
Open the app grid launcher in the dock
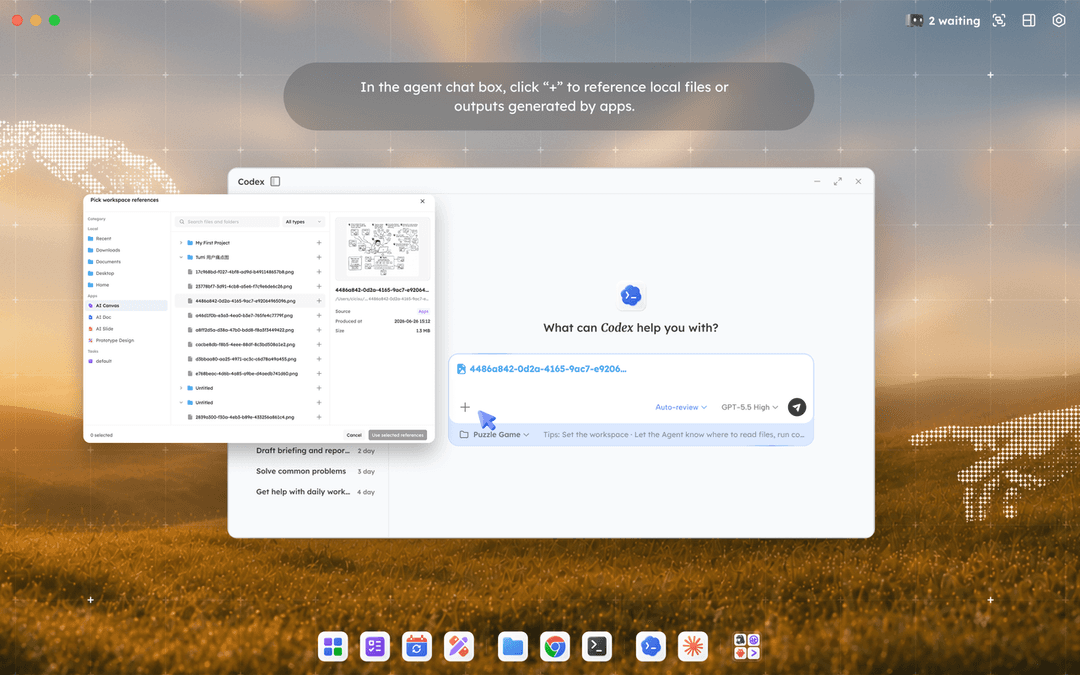pos(333,647)
